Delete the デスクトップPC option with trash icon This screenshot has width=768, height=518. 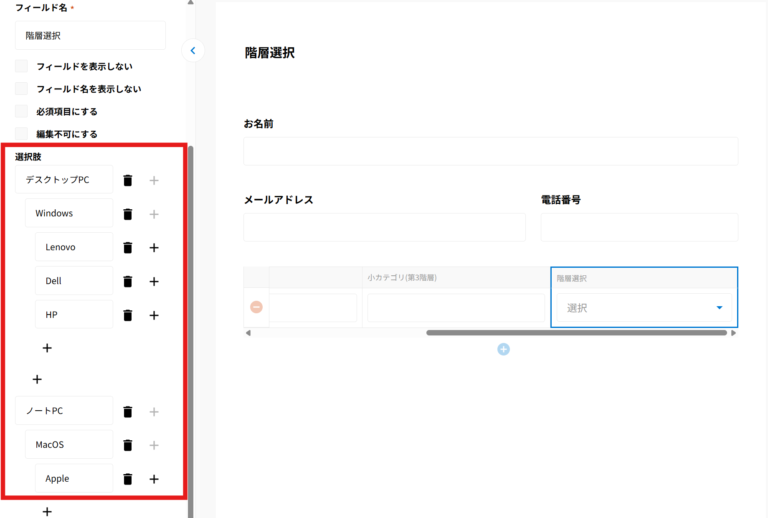(x=128, y=180)
